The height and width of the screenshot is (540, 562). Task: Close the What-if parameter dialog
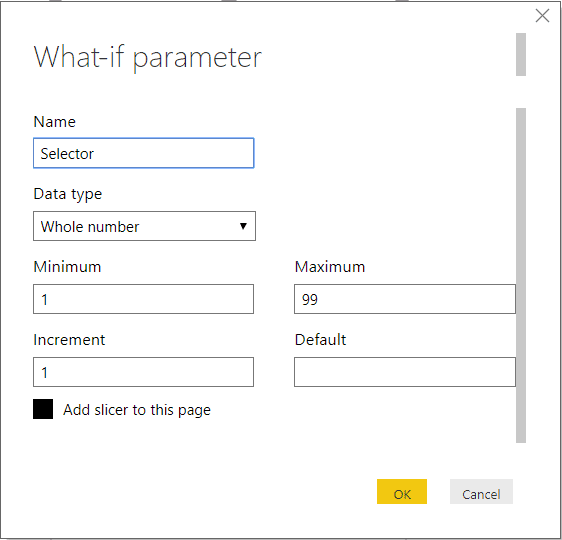[x=542, y=16]
